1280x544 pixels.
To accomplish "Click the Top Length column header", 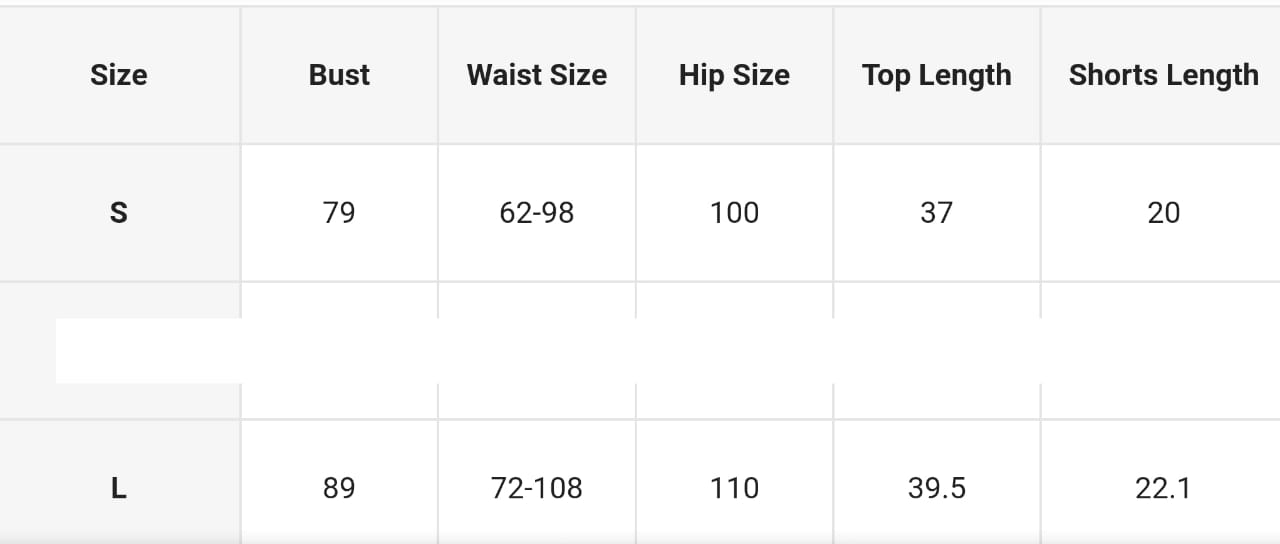I will pyautogui.click(x=937, y=75).
